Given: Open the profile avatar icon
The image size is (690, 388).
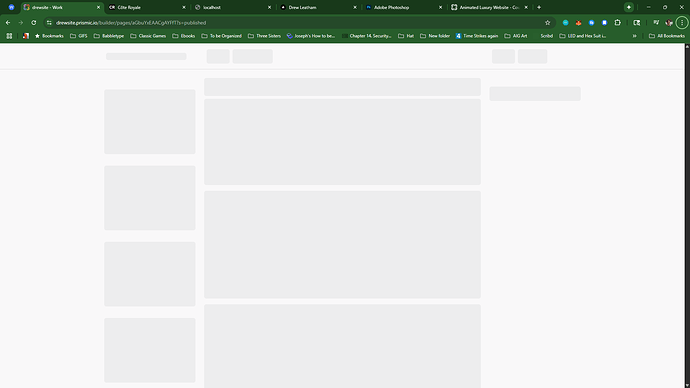Looking at the screenshot, I should pos(669,22).
